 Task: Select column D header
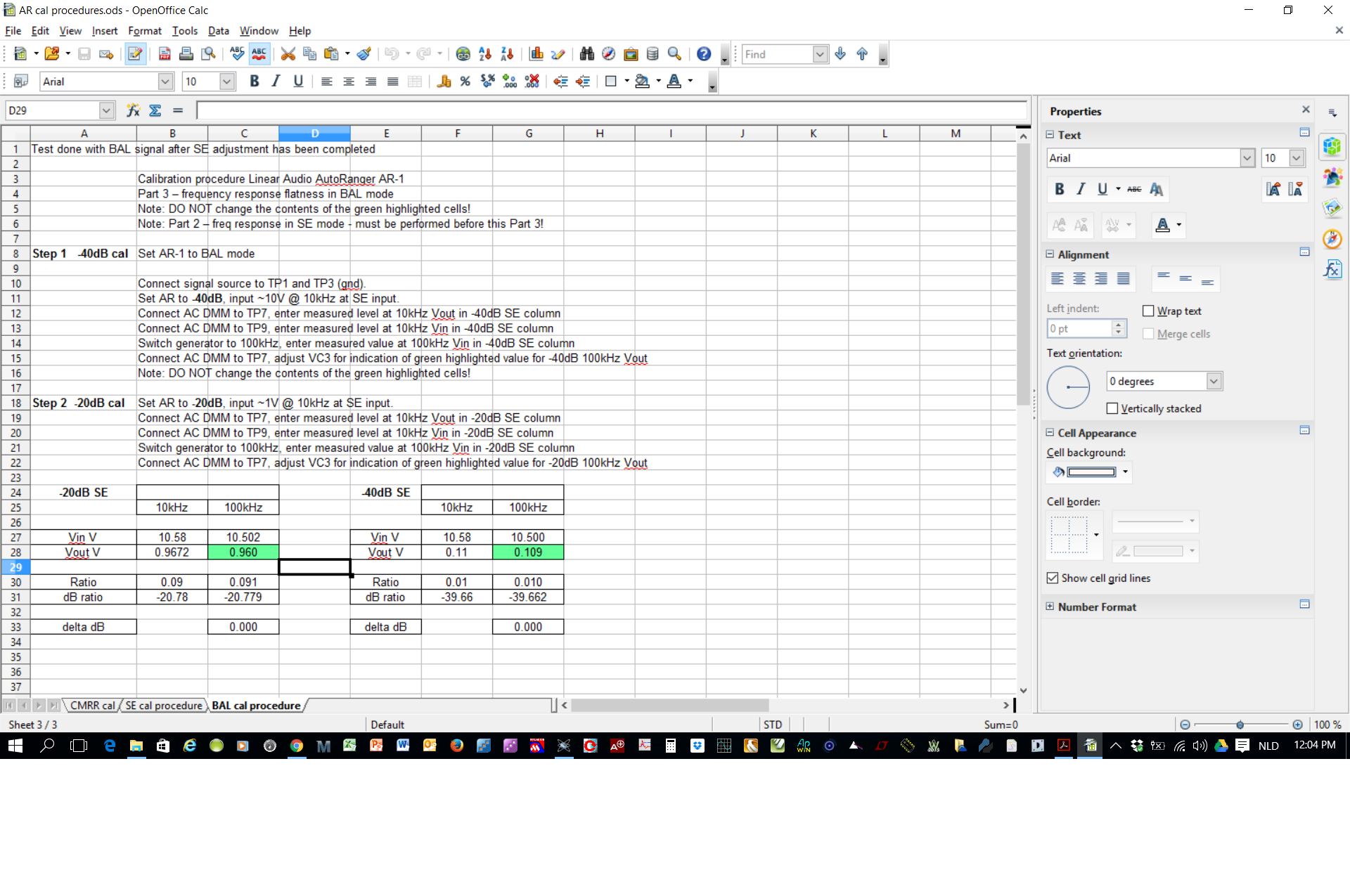point(315,134)
